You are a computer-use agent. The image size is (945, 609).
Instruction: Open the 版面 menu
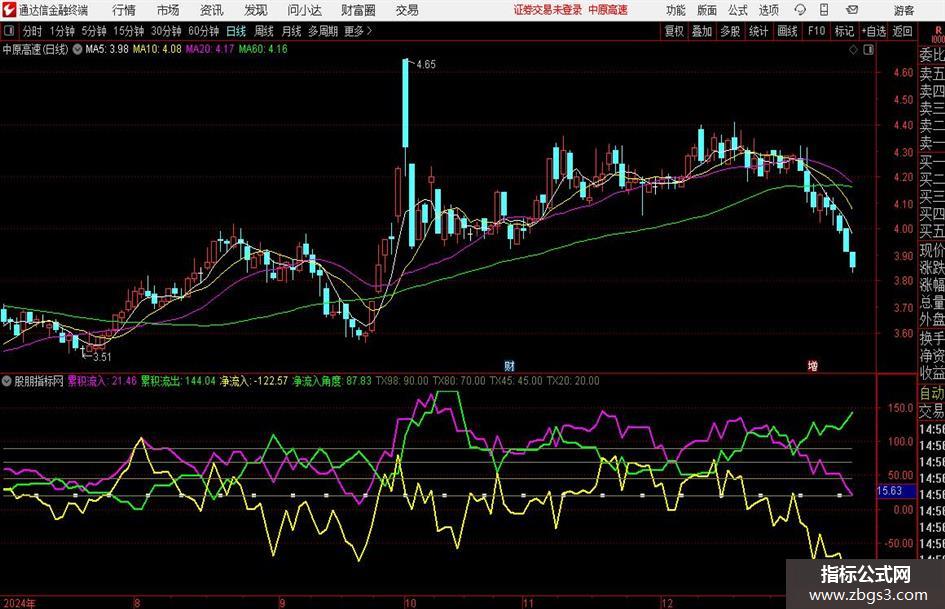(x=706, y=10)
